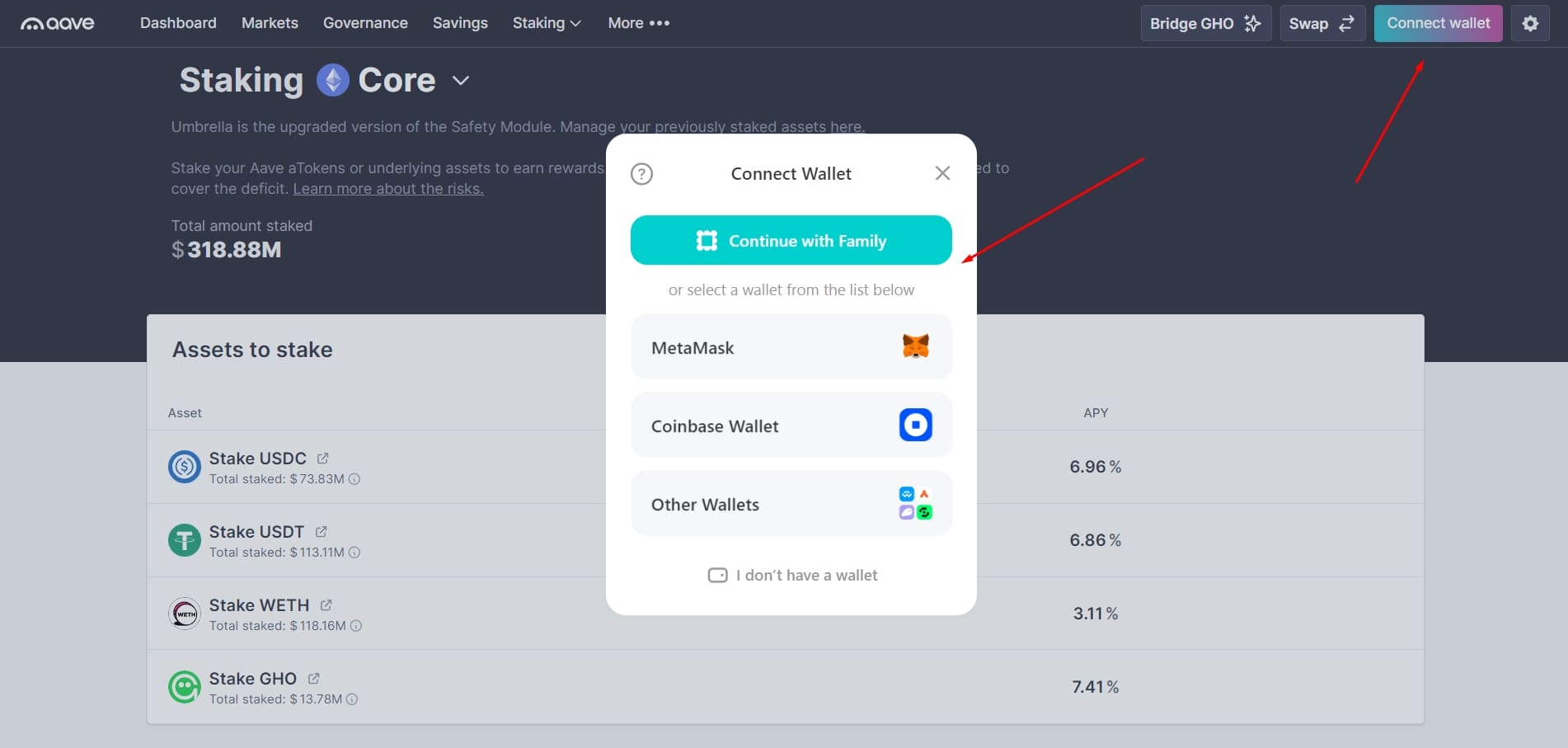
Task: Click the 6.96% APY value
Action: (1096, 467)
